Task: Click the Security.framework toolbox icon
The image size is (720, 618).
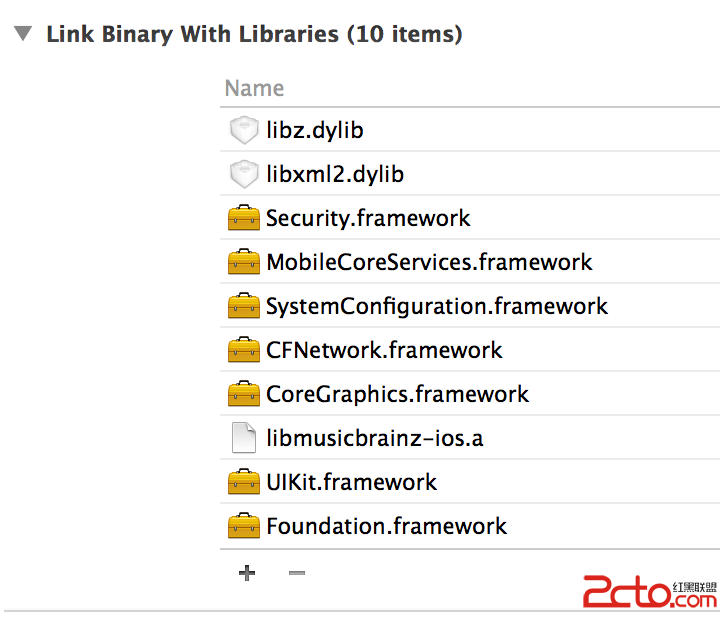Action: [x=244, y=218]
